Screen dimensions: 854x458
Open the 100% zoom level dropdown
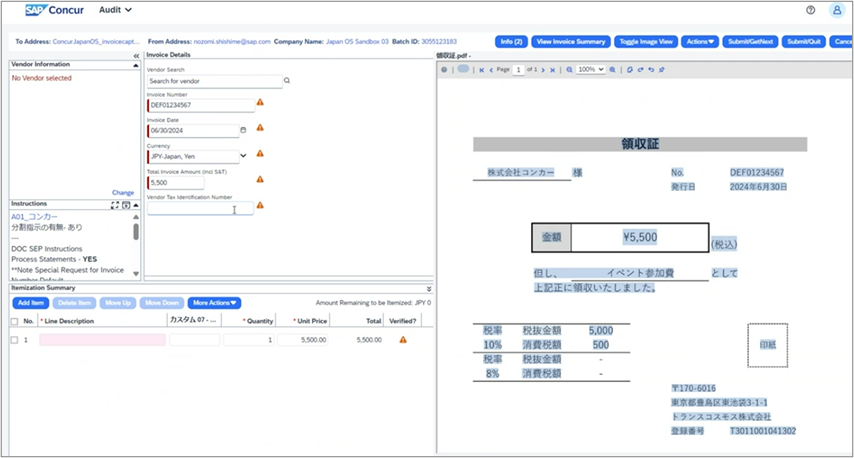point(593,70)
